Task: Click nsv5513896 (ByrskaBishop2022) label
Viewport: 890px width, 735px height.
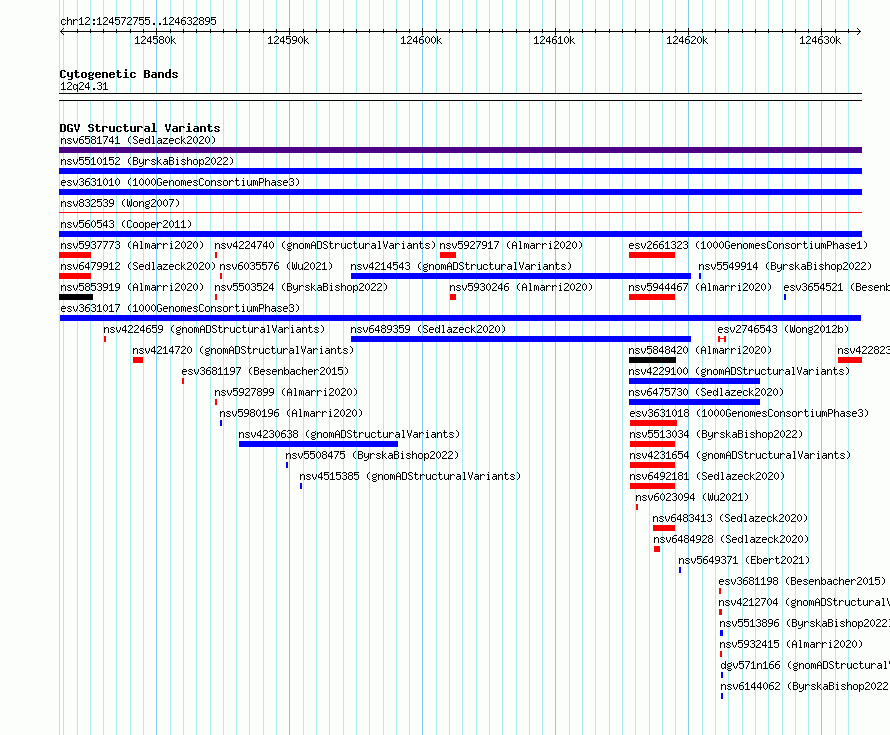Action: click(x=804, y=623)
